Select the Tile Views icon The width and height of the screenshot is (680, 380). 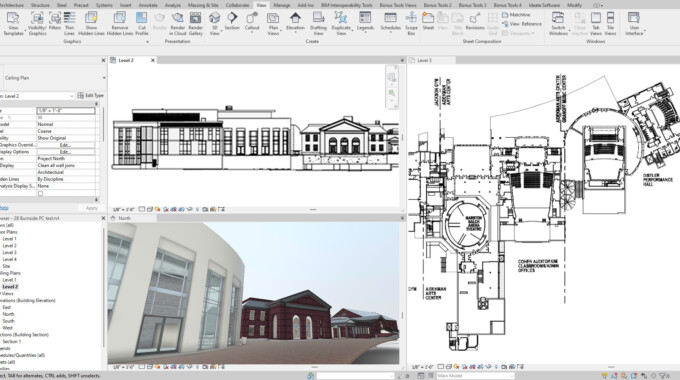(x=610, y=23)
